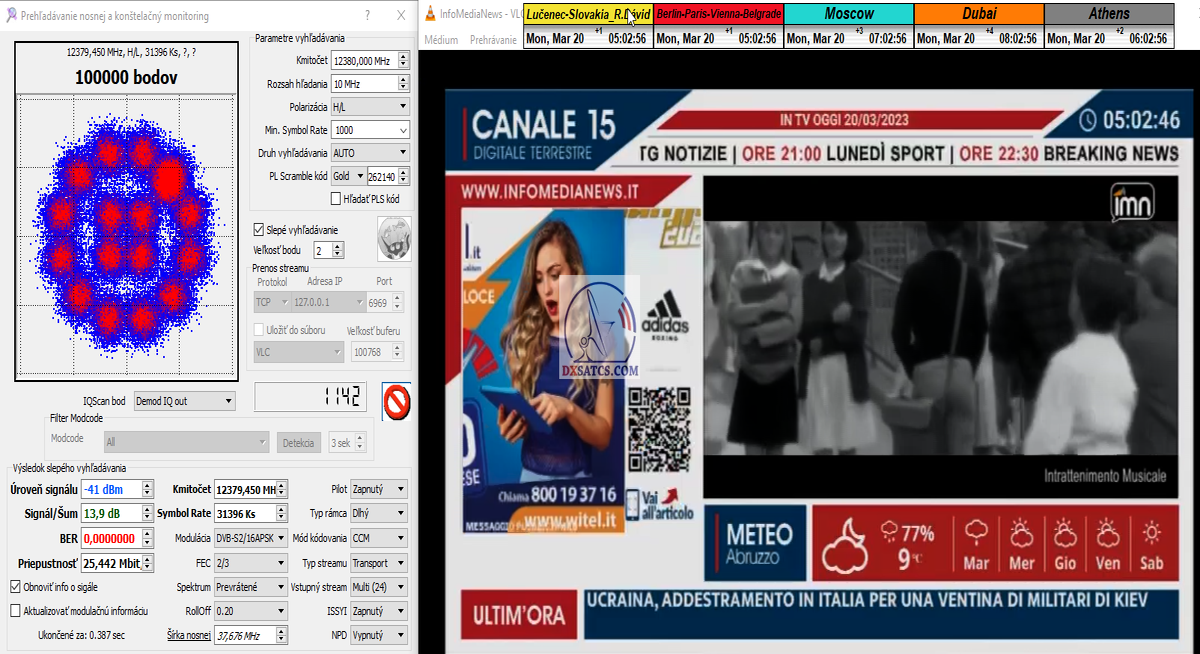Toggle Obnoviť info o signále checkbox
This screenshot has width=1200, height=654.
[x=15, y=586]
